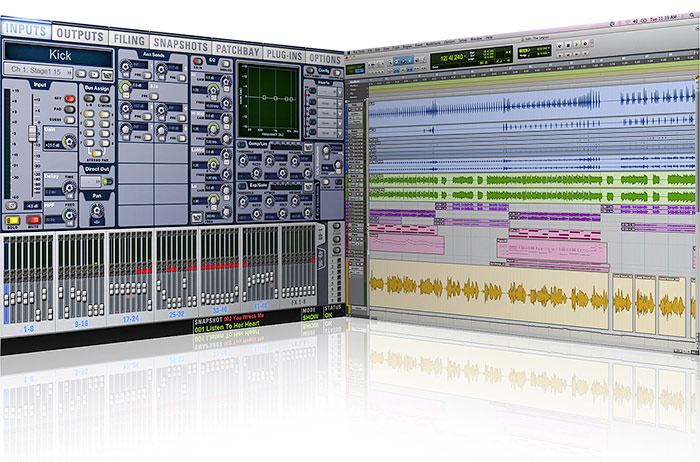This screenshot has width=700, height=462.
Task: Click the Hi Mid band EQ gain knob
Action: [226, 120]
